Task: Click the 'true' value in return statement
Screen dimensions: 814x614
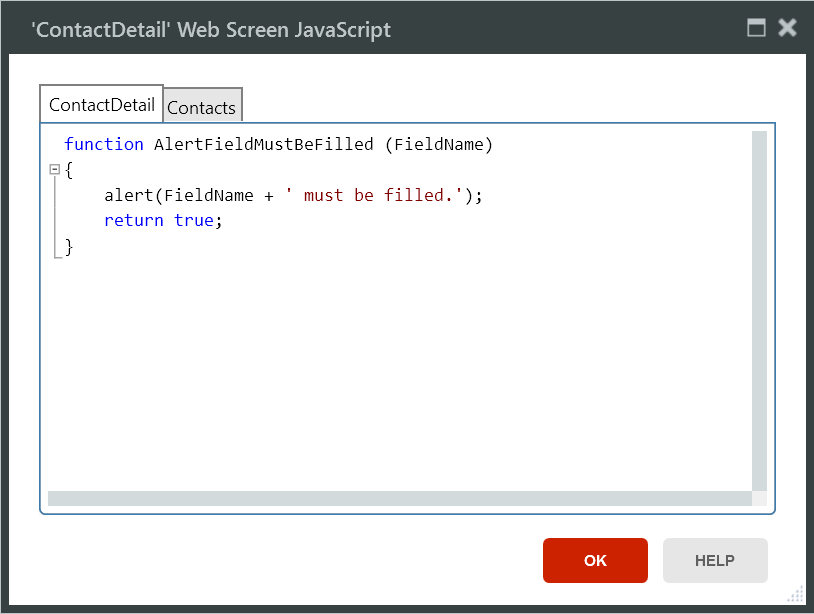Action: (193, 220)
